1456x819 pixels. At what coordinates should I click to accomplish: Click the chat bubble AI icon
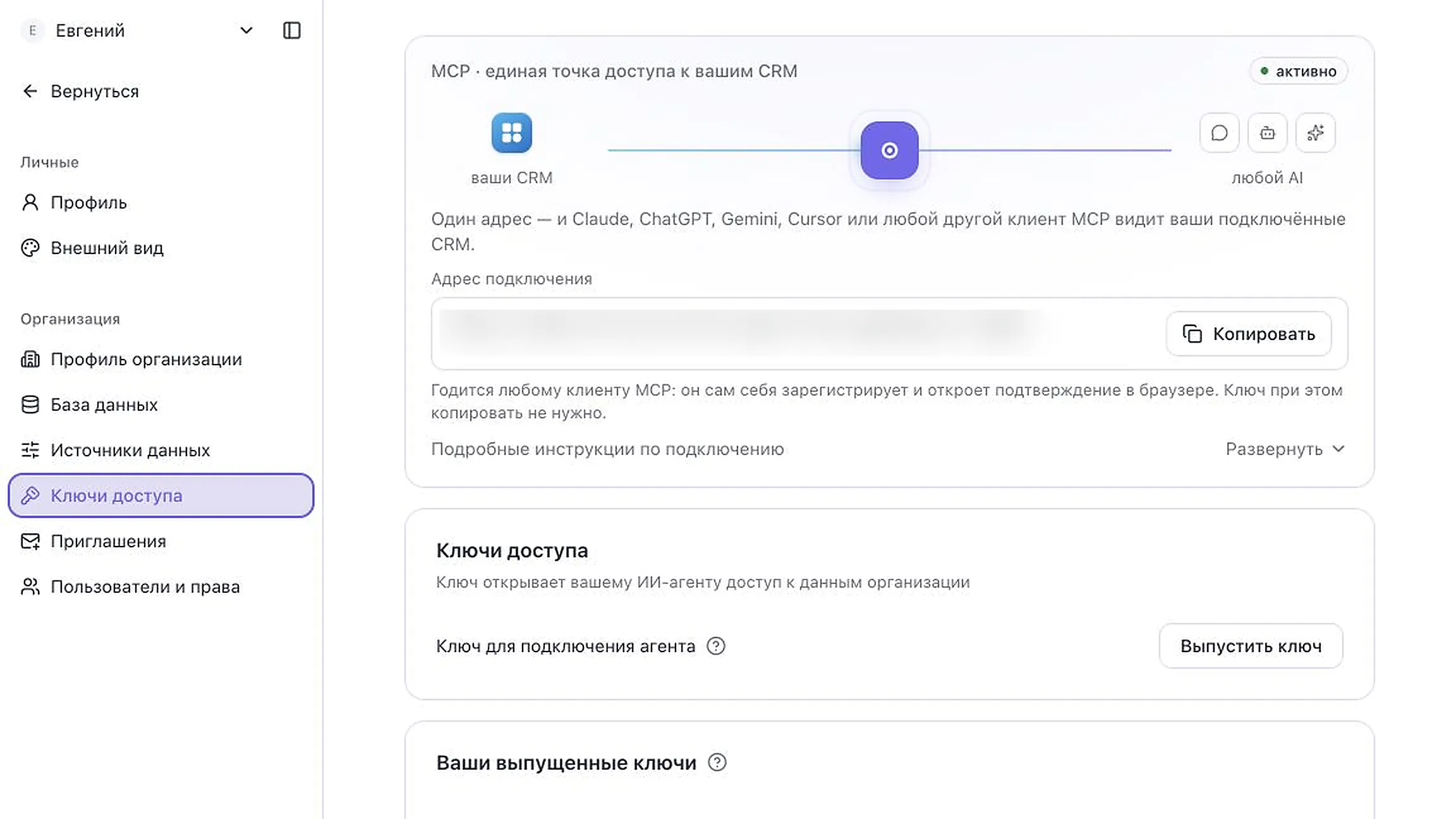[1219, 133]
